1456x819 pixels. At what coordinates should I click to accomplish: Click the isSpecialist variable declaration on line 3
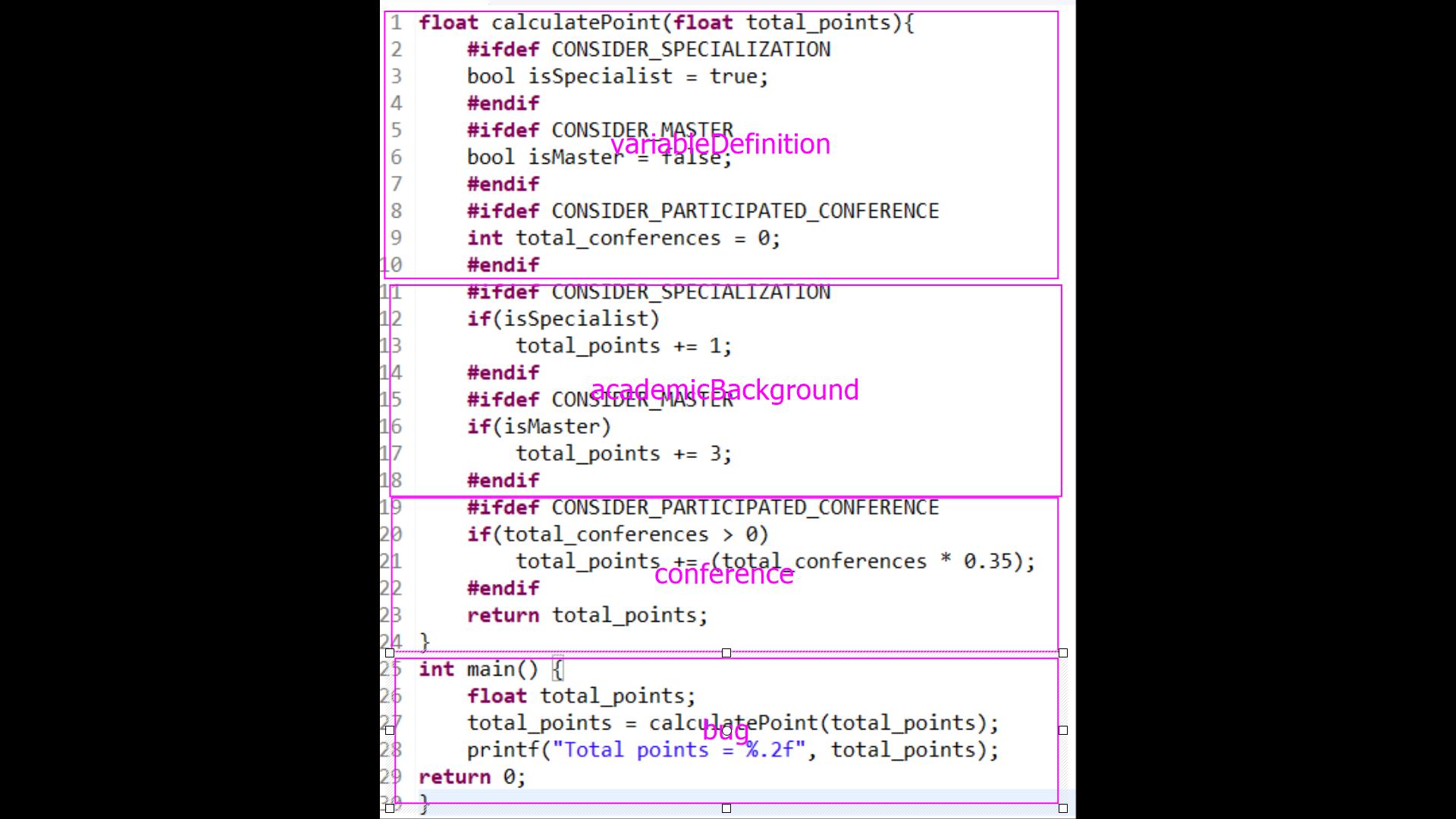coord(600,77)
